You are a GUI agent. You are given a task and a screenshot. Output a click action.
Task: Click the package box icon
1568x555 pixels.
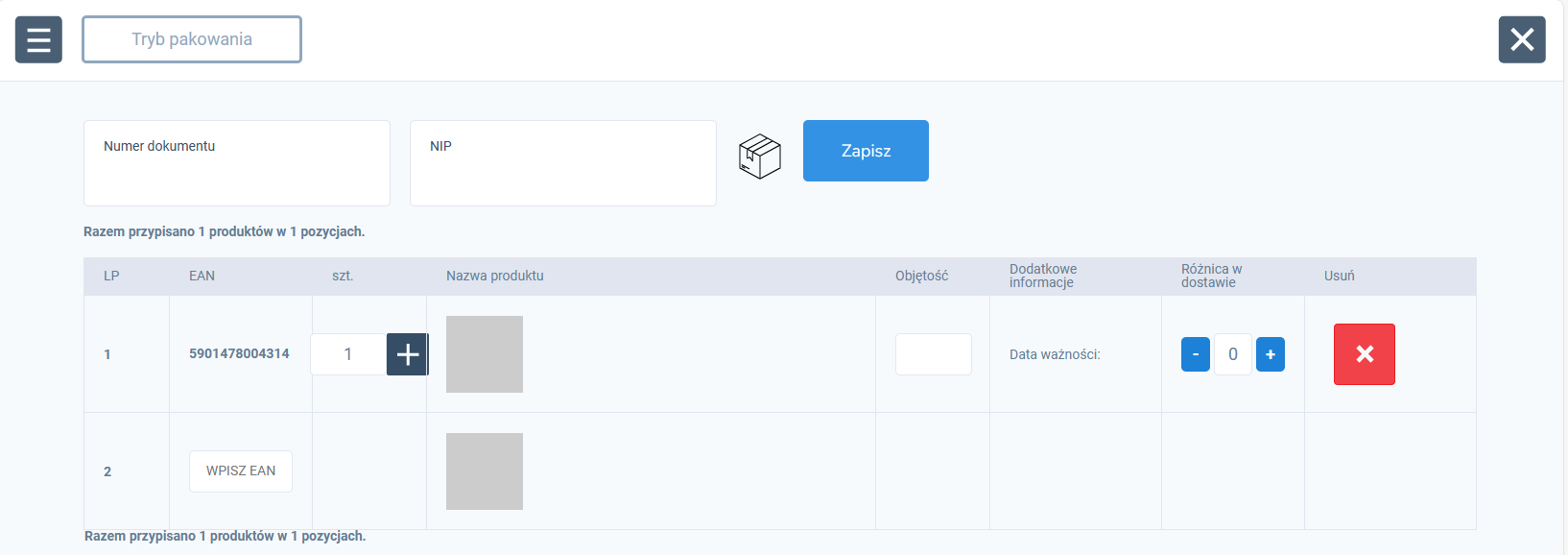(760, 156)
